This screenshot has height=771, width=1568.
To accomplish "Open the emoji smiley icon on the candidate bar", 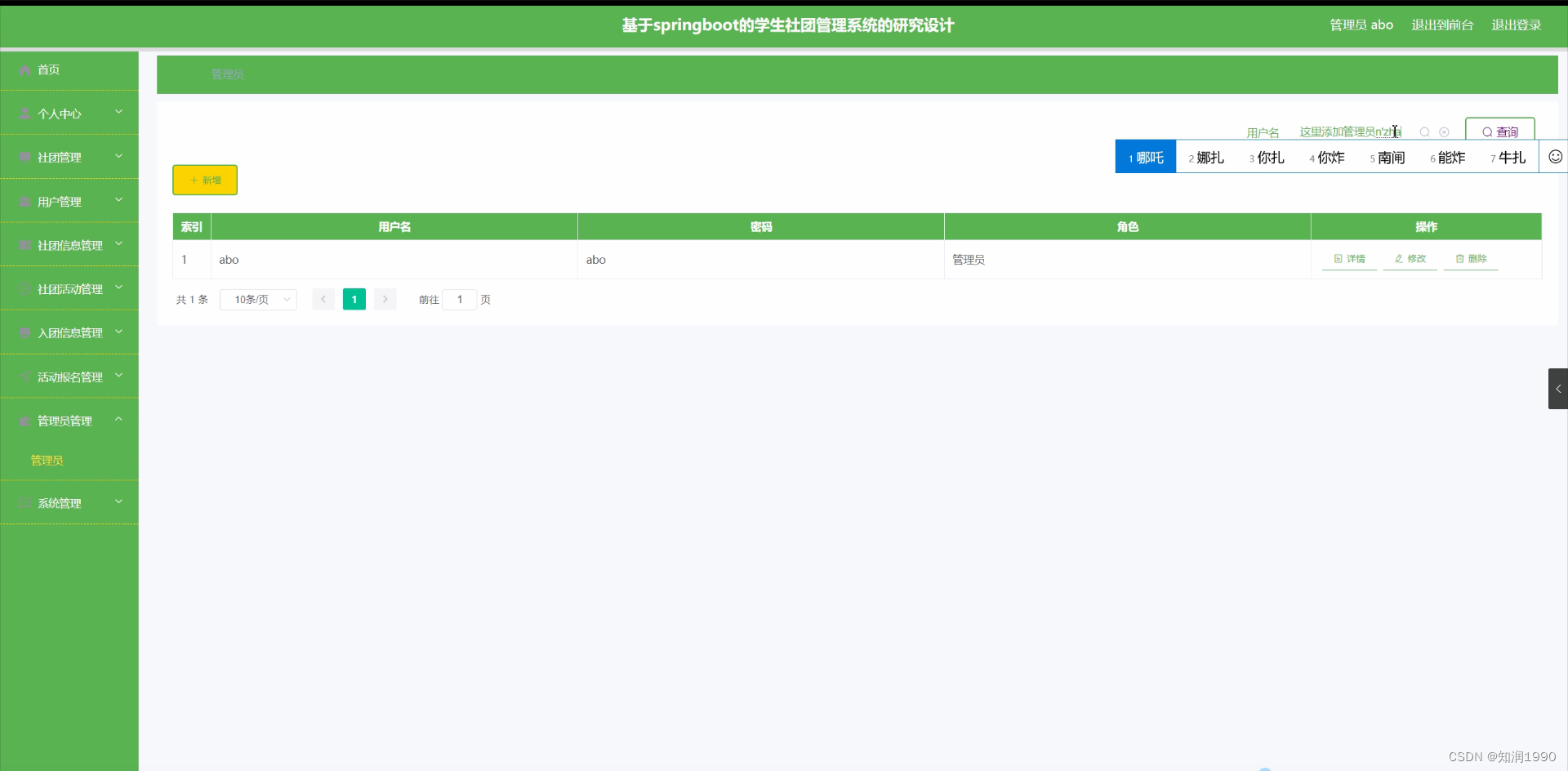I will [x=1555, y=156].
